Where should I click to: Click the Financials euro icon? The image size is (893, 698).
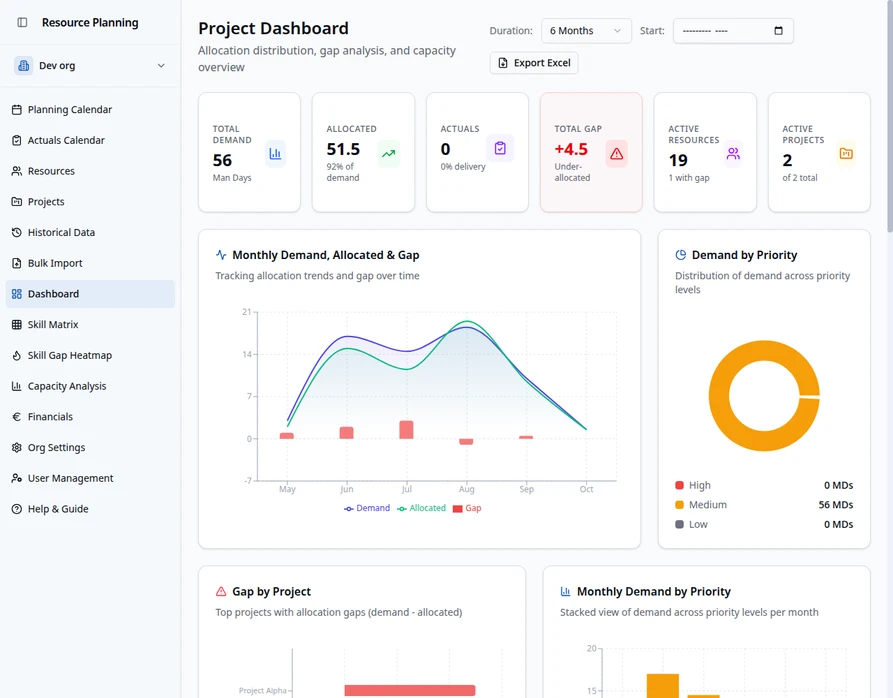pos(17,417)
